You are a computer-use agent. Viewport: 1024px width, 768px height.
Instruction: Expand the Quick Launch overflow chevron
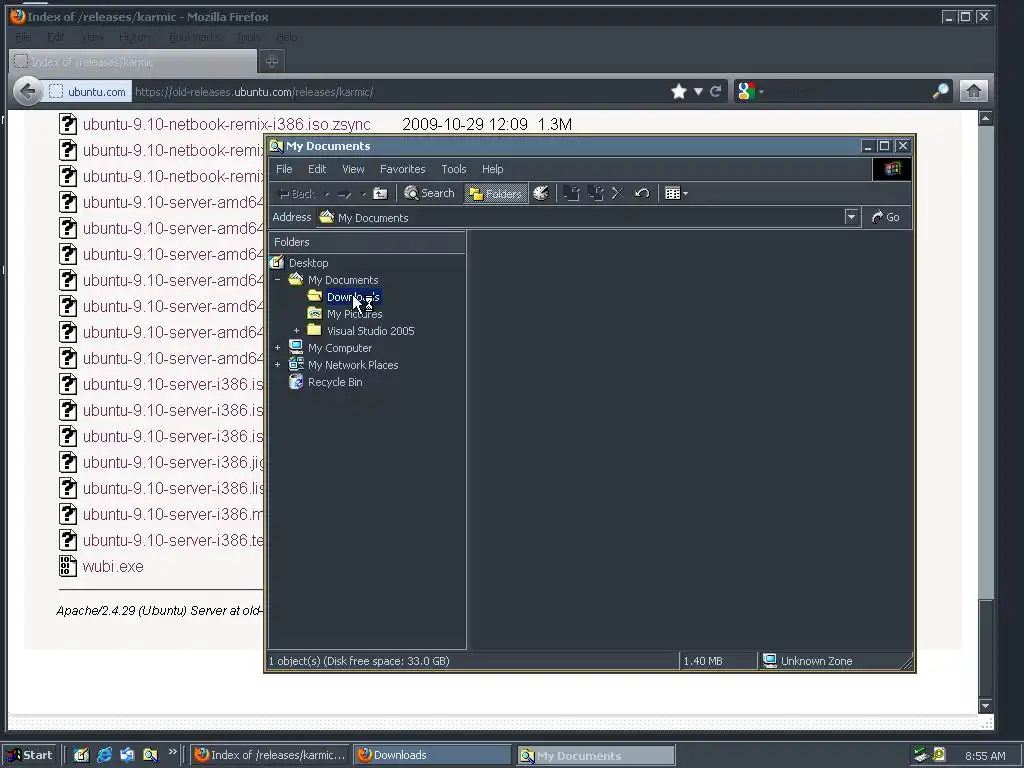click(172, 752)
